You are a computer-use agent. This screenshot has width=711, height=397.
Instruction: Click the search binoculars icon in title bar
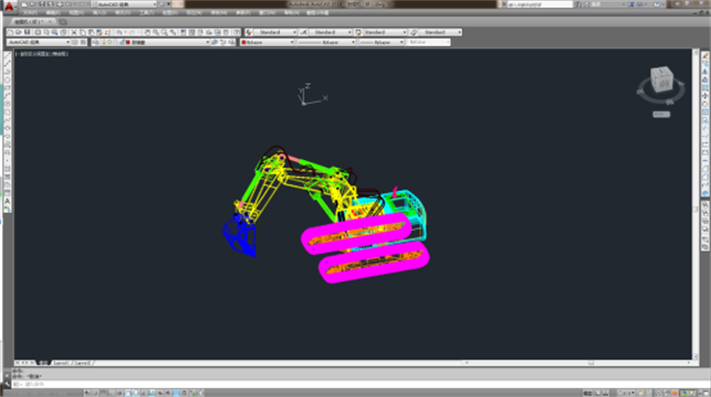578,4
